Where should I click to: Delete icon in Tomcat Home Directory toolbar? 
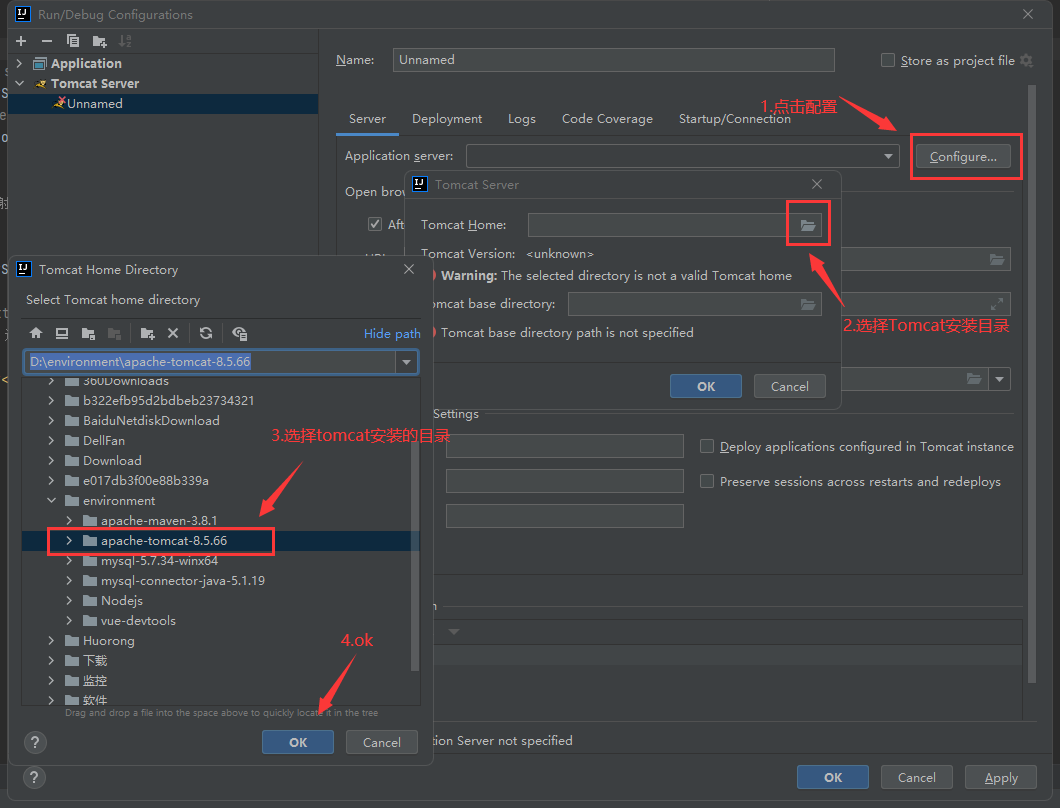[173, 333]
